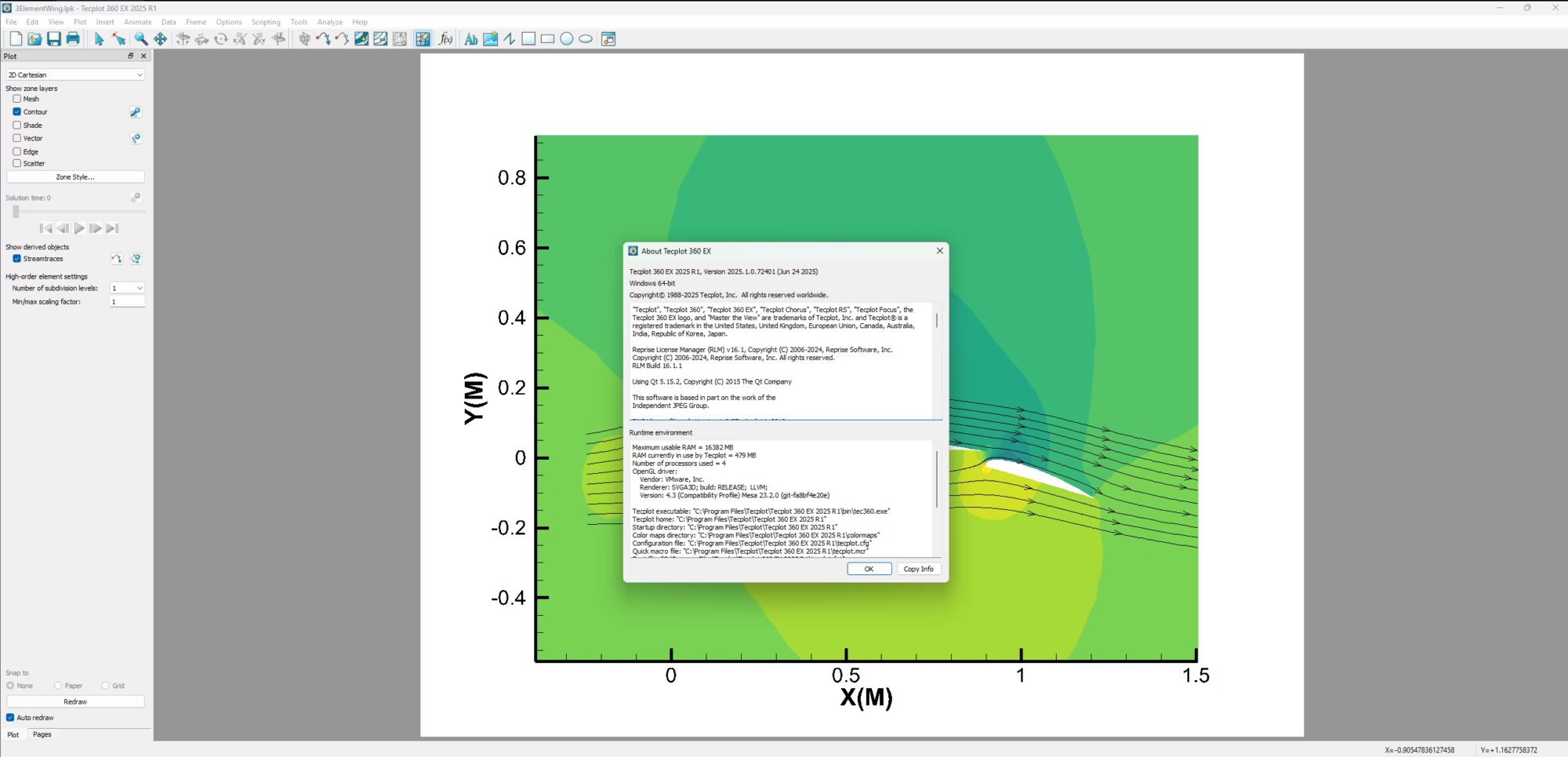Click the play animation button
Viewport: 1568px width, 757px height.
point(79,228)
